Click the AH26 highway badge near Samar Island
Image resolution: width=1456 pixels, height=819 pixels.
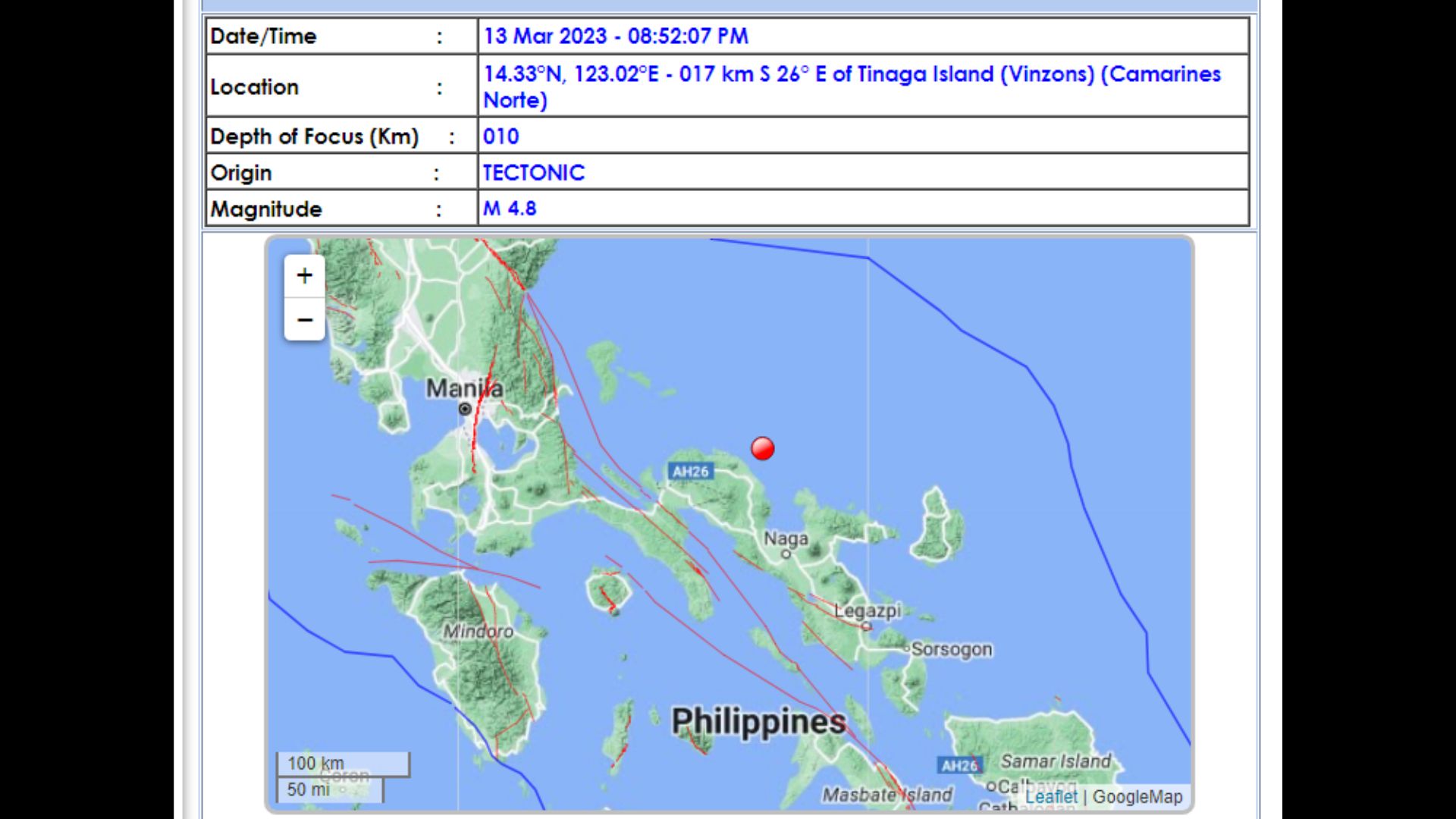point(959,766)
